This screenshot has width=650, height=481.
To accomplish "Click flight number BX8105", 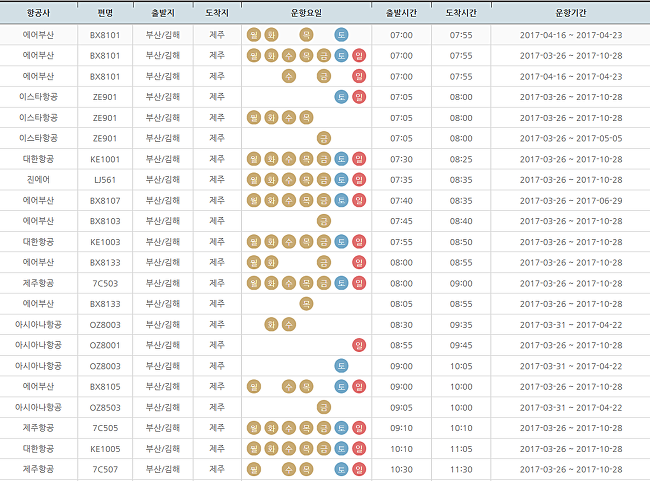I will click(x=105, y=387).
